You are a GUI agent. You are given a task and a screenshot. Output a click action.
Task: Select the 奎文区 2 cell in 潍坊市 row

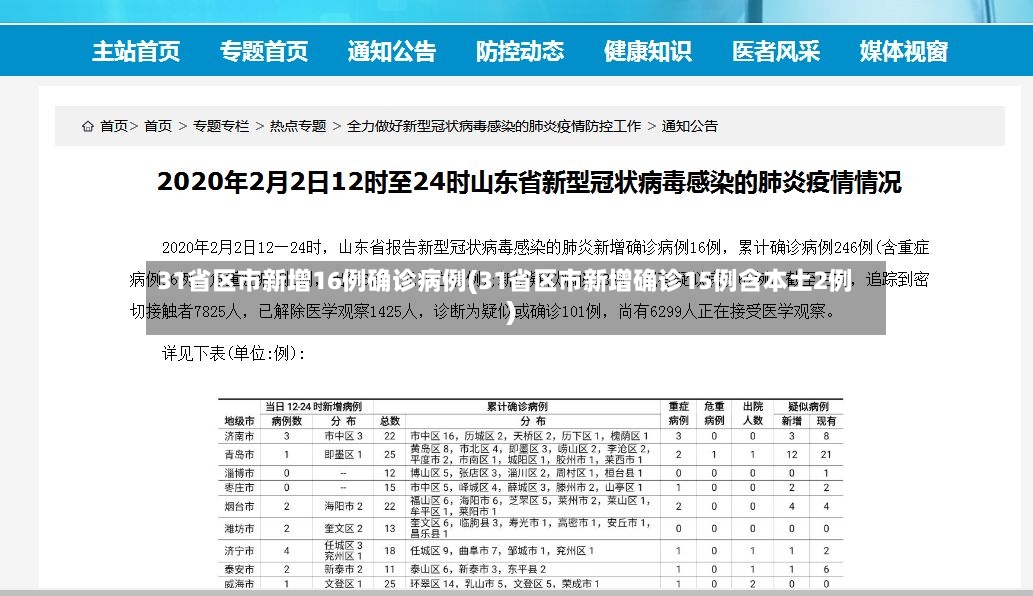343,528
